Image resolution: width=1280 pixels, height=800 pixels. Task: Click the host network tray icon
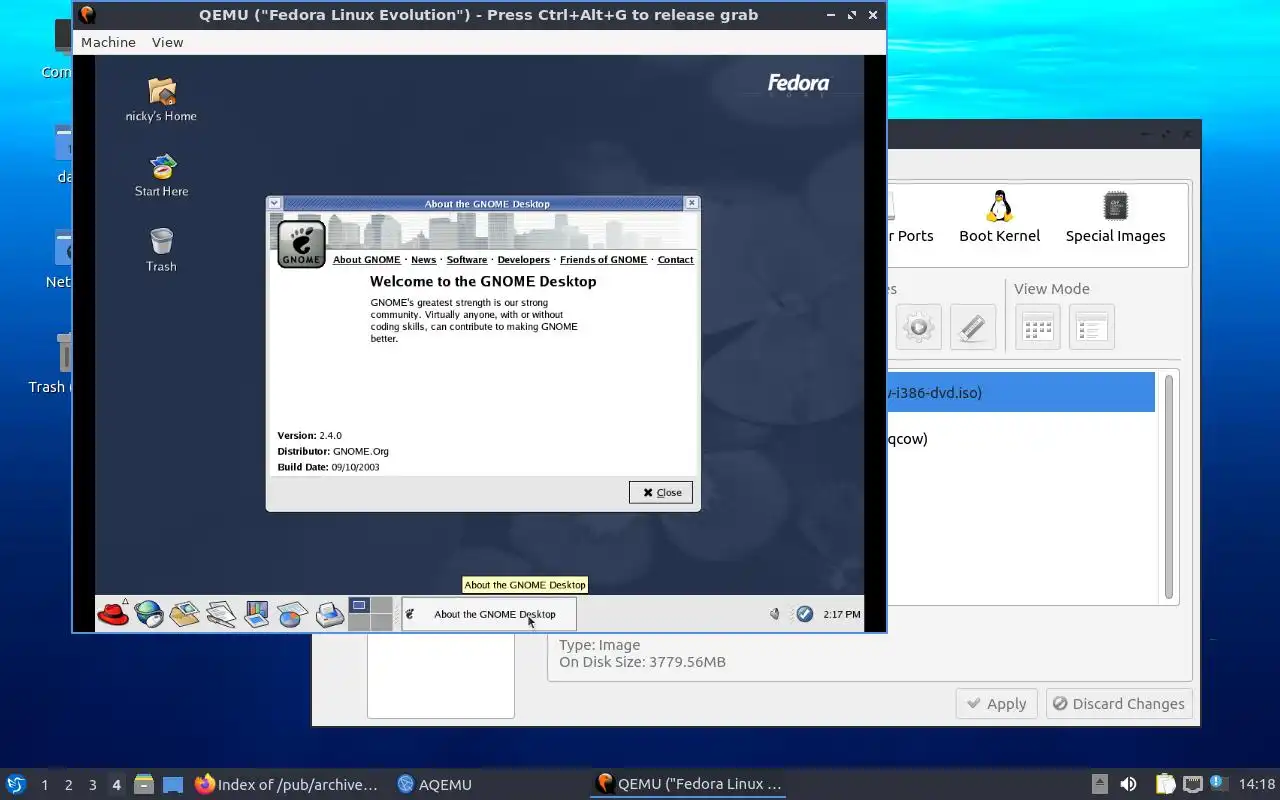tap(1192, 785)
